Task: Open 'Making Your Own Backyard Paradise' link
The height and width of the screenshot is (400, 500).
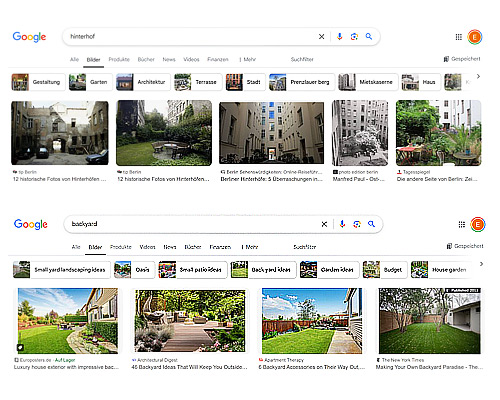Action: click(429, 367)
